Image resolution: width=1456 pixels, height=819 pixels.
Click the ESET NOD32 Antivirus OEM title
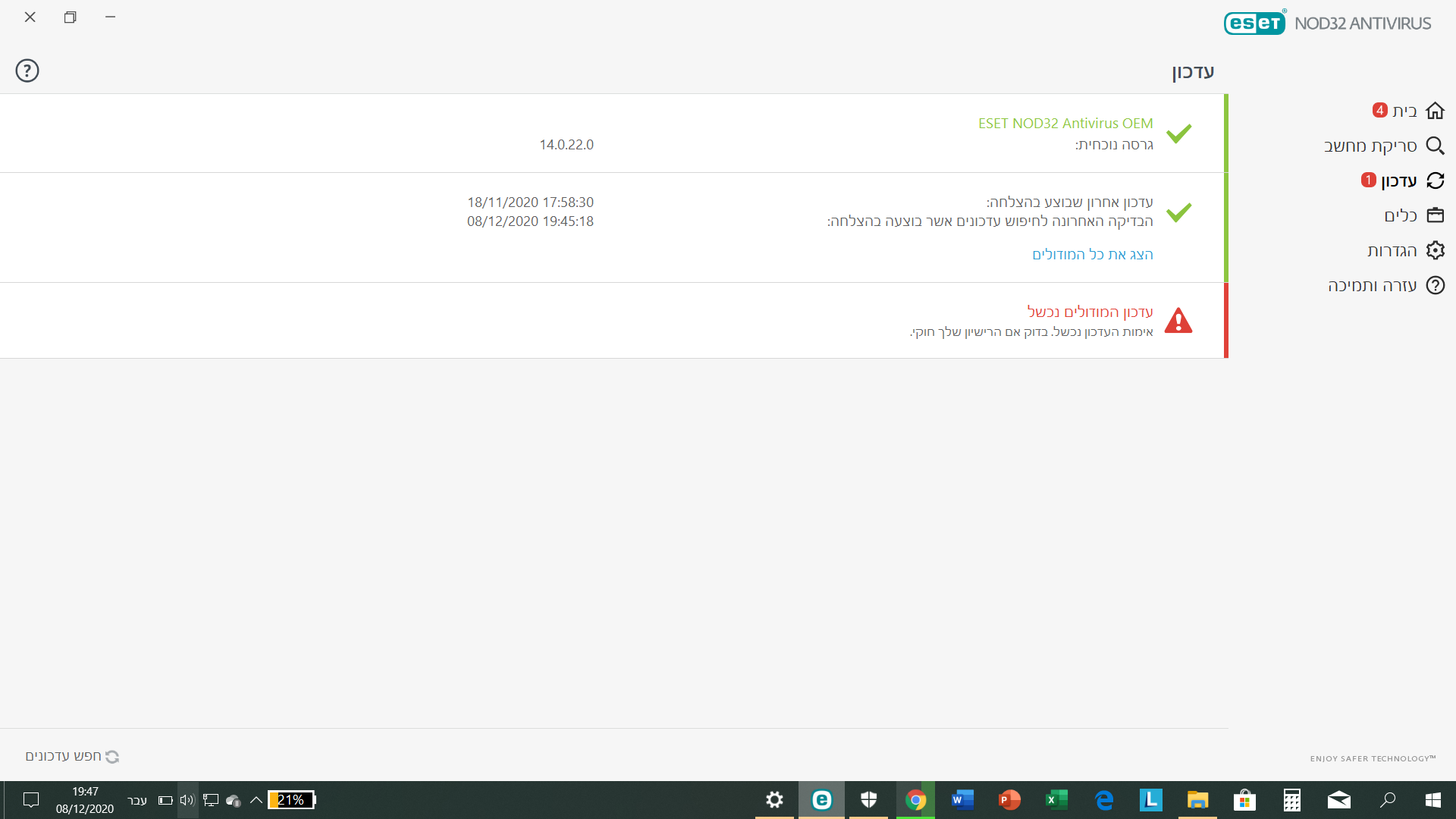click(x=1065, y=123)
